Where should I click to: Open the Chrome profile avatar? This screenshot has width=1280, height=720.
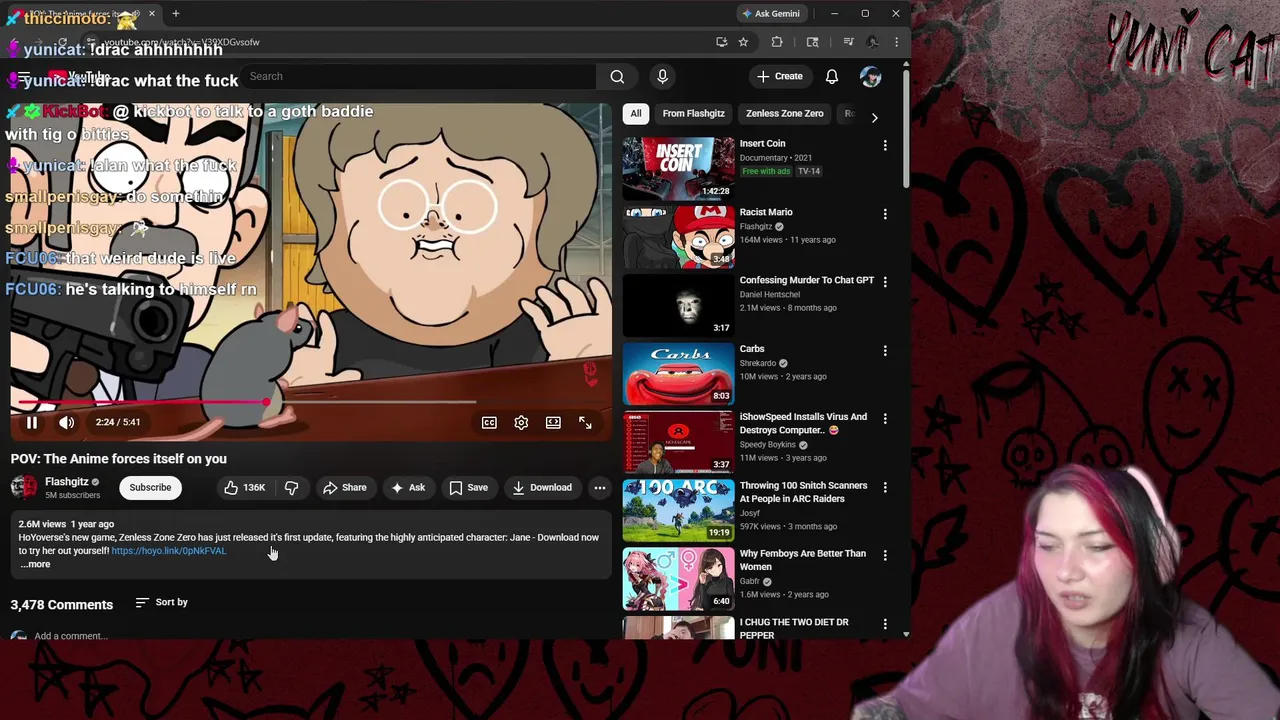pyautogui.click(x=872, y=42)
